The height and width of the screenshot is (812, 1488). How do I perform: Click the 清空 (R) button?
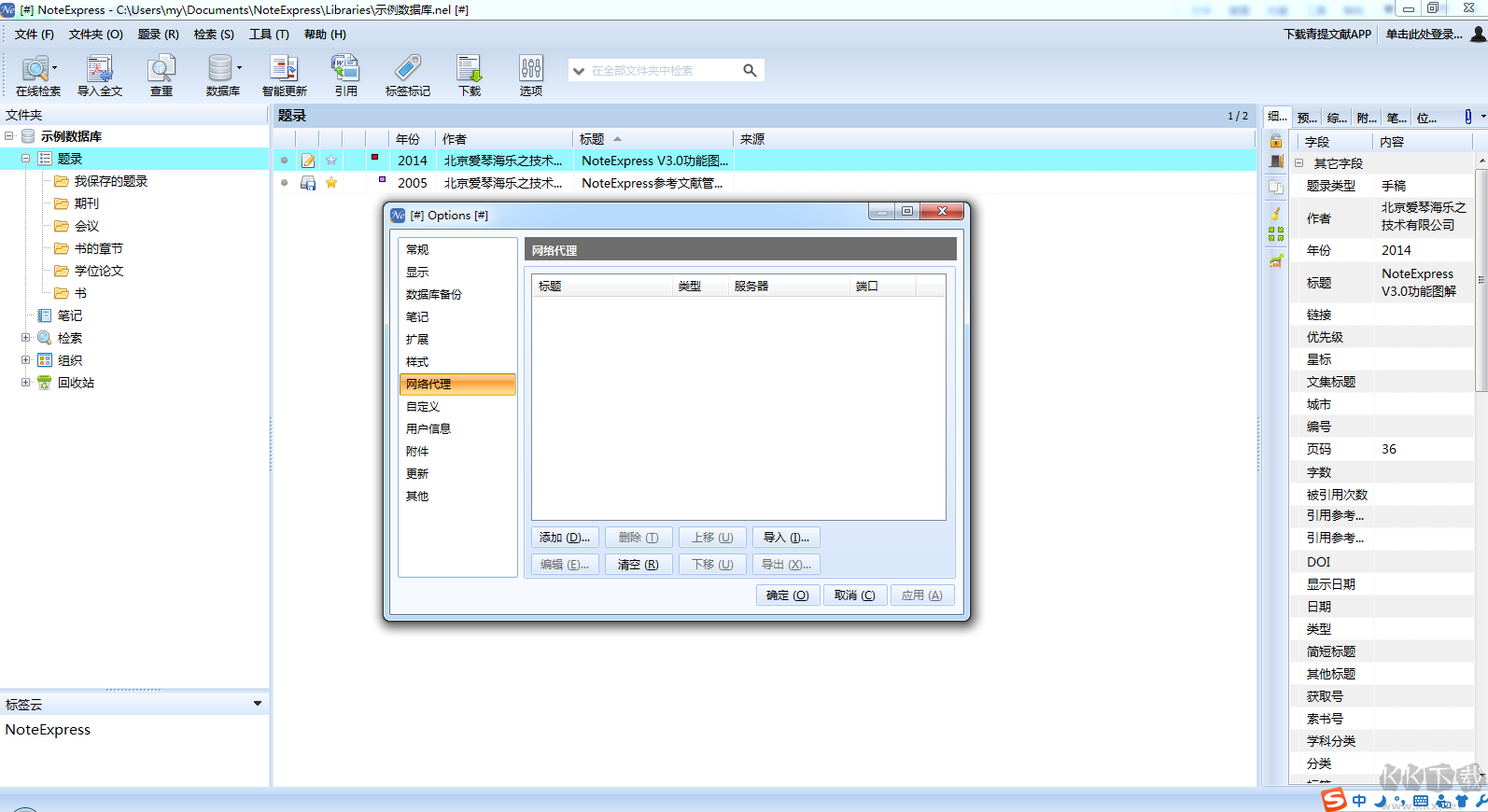pyautogui.click(x=639, y=565)
